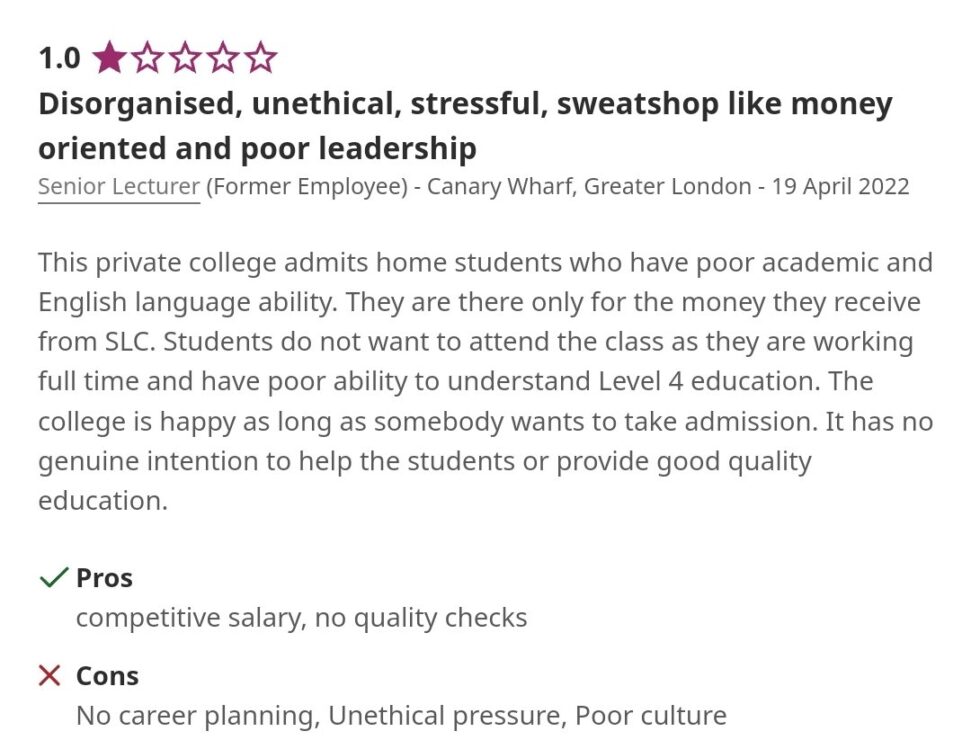Screen dimensions: 971x740
Task: Click the Former Employee status text
Action: point(307,186)
